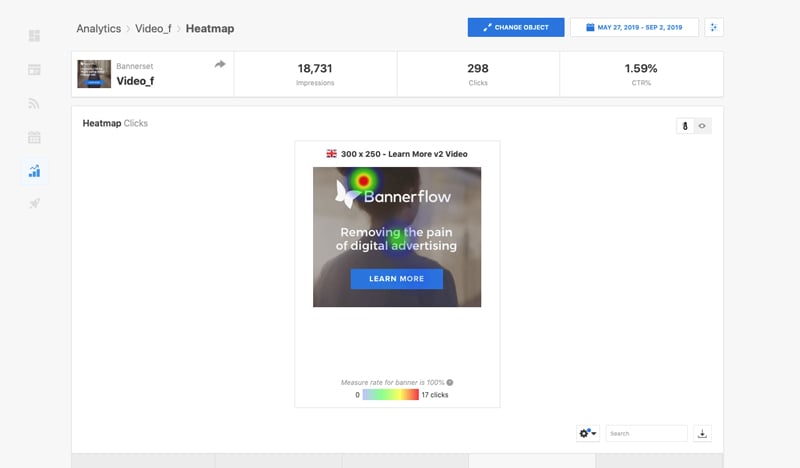The height and width of the screenshot is (468, 800).
Task: Click the measure rate help question icon
Action: [x=449, y=382]
